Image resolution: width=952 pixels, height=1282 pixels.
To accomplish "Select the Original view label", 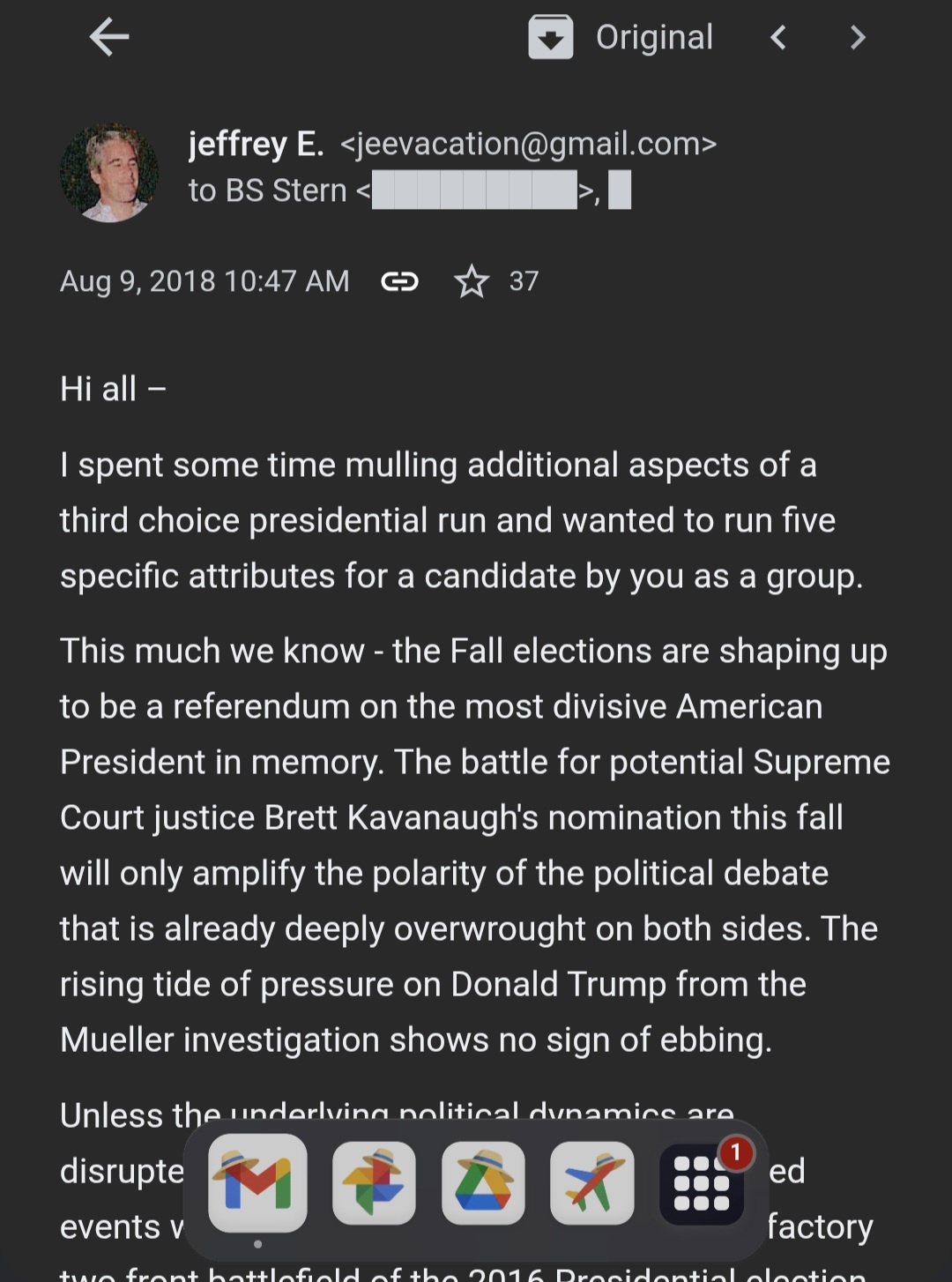I will pos(654,37).
